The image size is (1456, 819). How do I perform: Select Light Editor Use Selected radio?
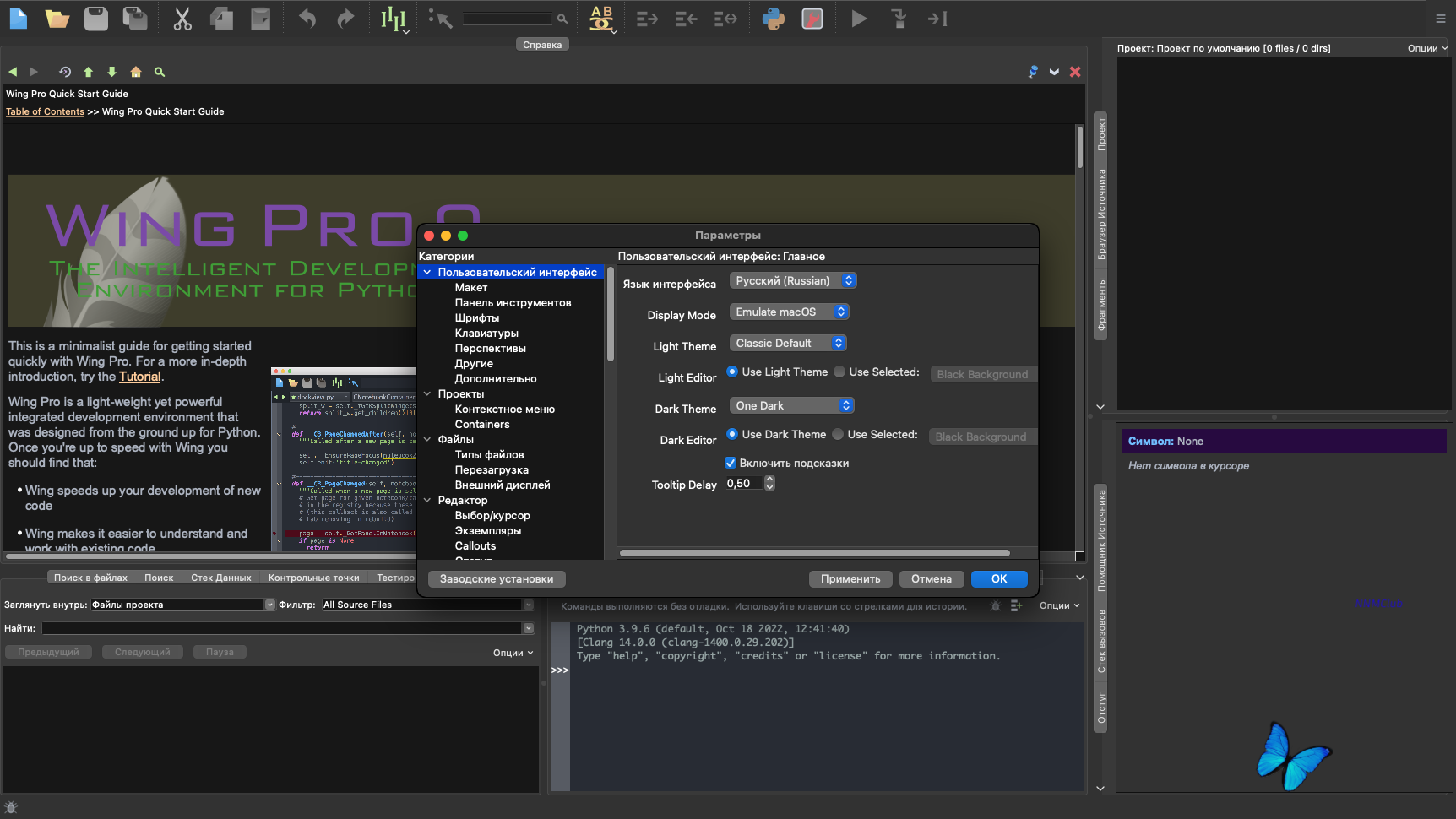click(839, 372)
